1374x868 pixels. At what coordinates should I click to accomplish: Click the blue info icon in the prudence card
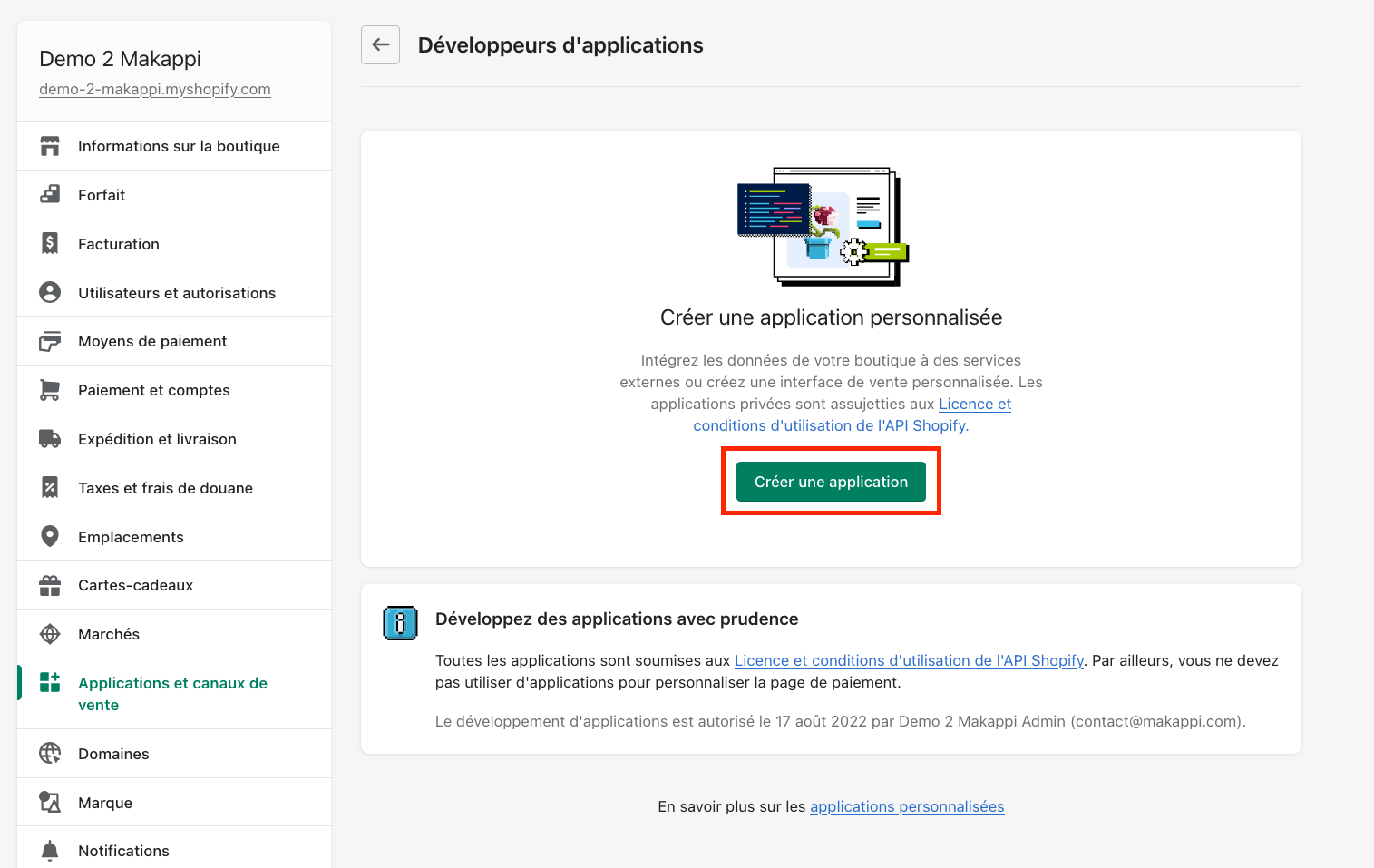click(400, 623)
